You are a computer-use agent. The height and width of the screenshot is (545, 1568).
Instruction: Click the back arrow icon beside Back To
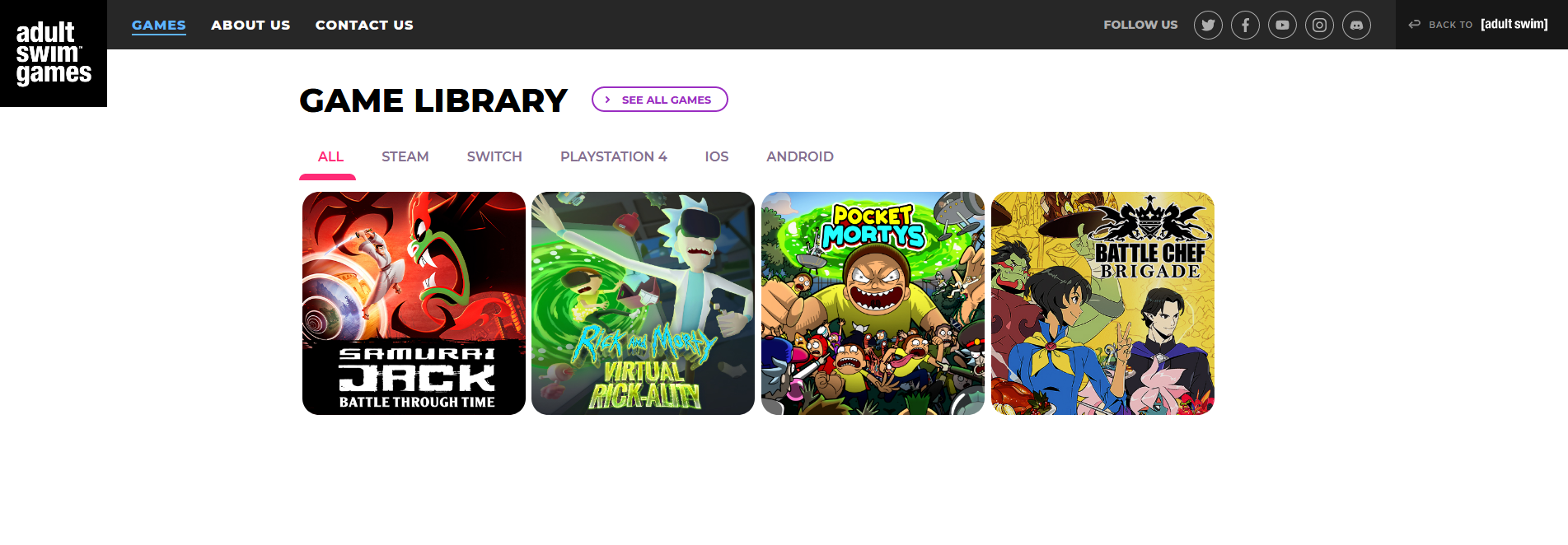point(1414,25)
